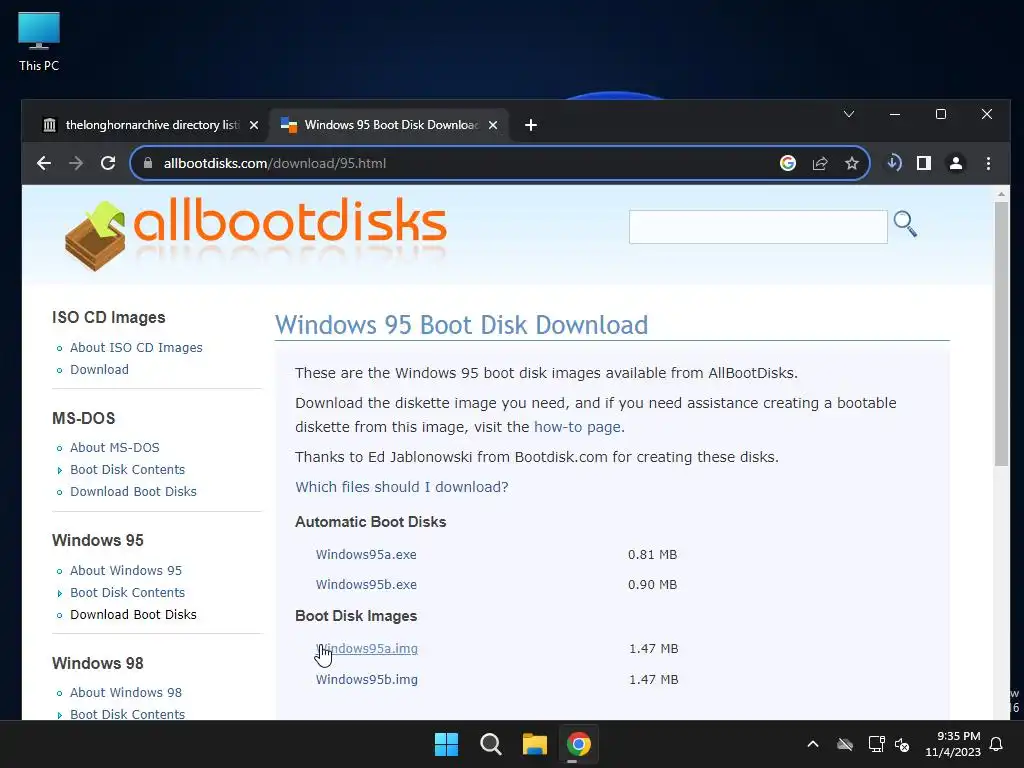Expand Boot Disk Contents under Windows 98

coord(127,714)
